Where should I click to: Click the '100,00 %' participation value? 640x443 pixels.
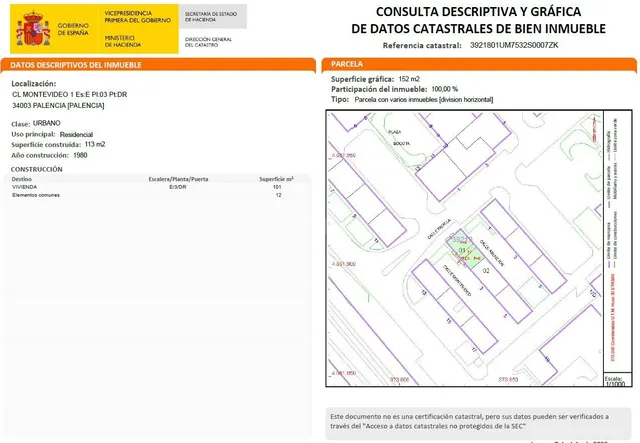pos(444,89)
